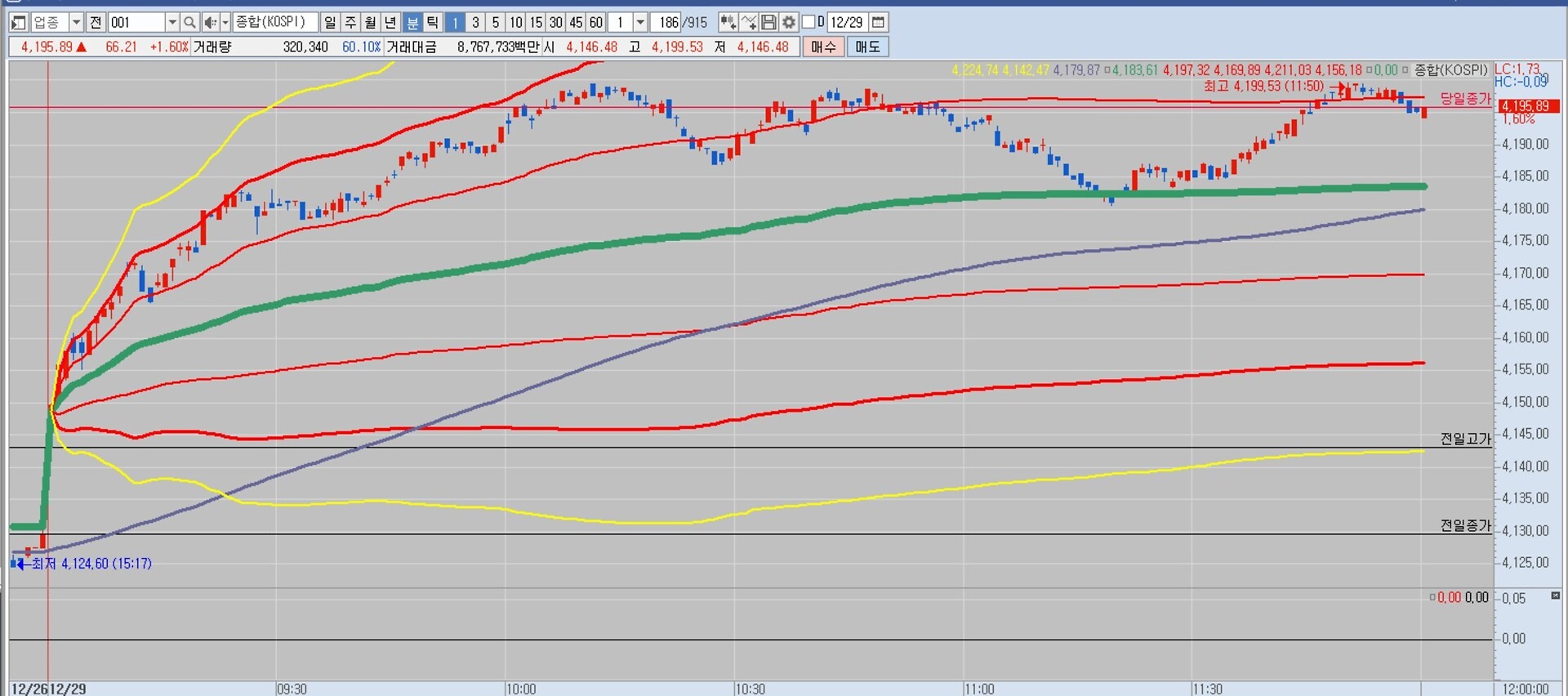This screenshot has width=1568, height=696.
Task: Select the 일 daily period tab
Action: [330, 22]
